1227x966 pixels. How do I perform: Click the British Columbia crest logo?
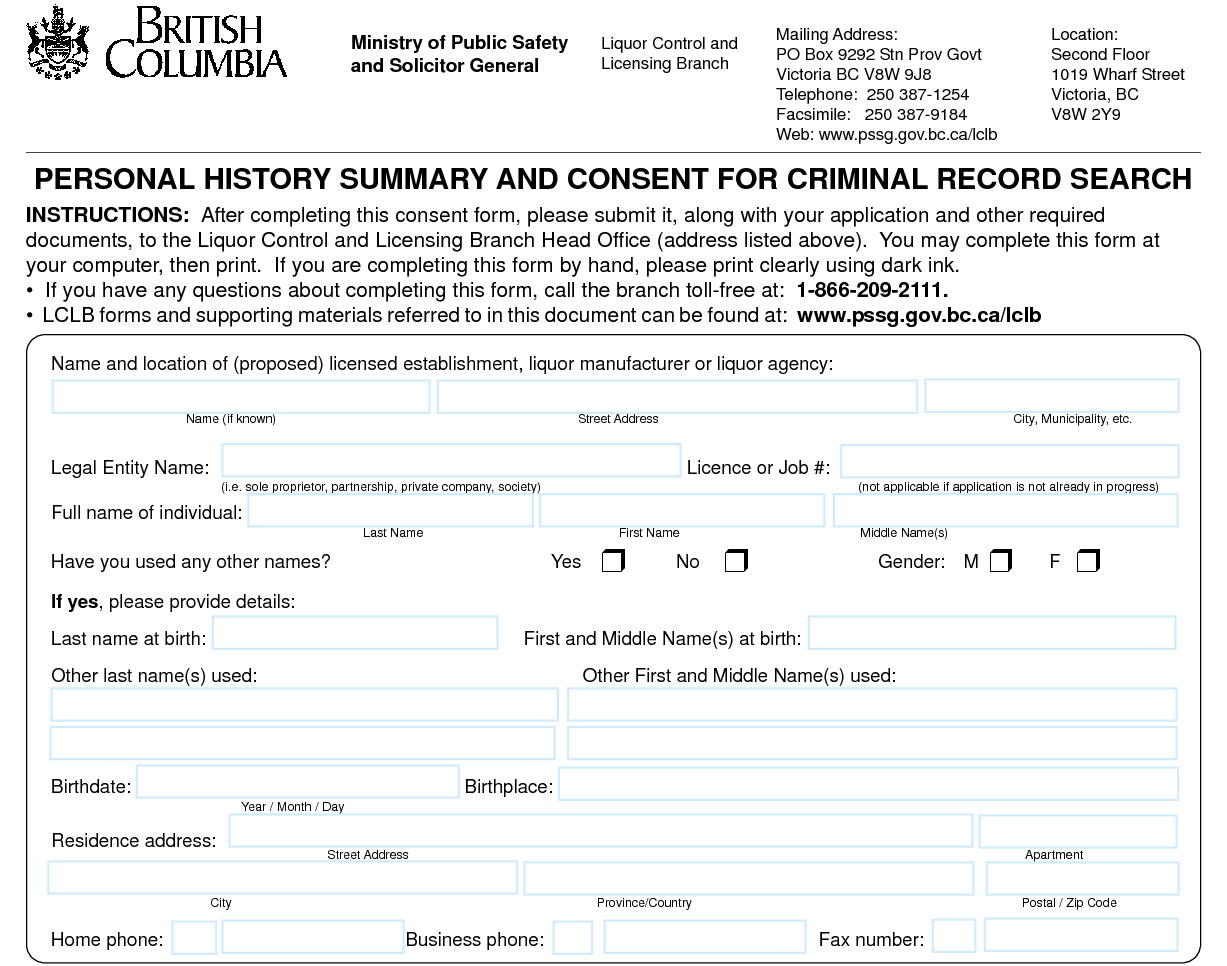click(59, 42)
